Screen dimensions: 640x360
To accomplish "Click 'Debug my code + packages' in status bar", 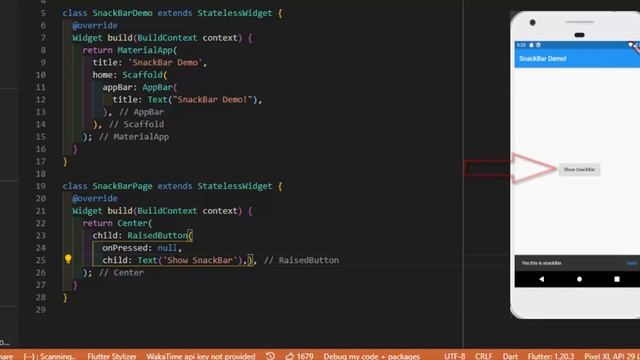I will pos(372,356).
